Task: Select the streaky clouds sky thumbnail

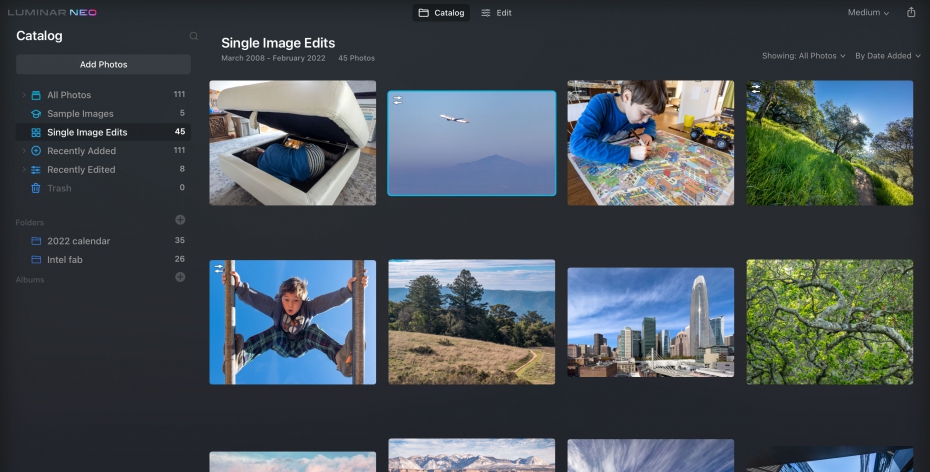Action: point(651,455)
